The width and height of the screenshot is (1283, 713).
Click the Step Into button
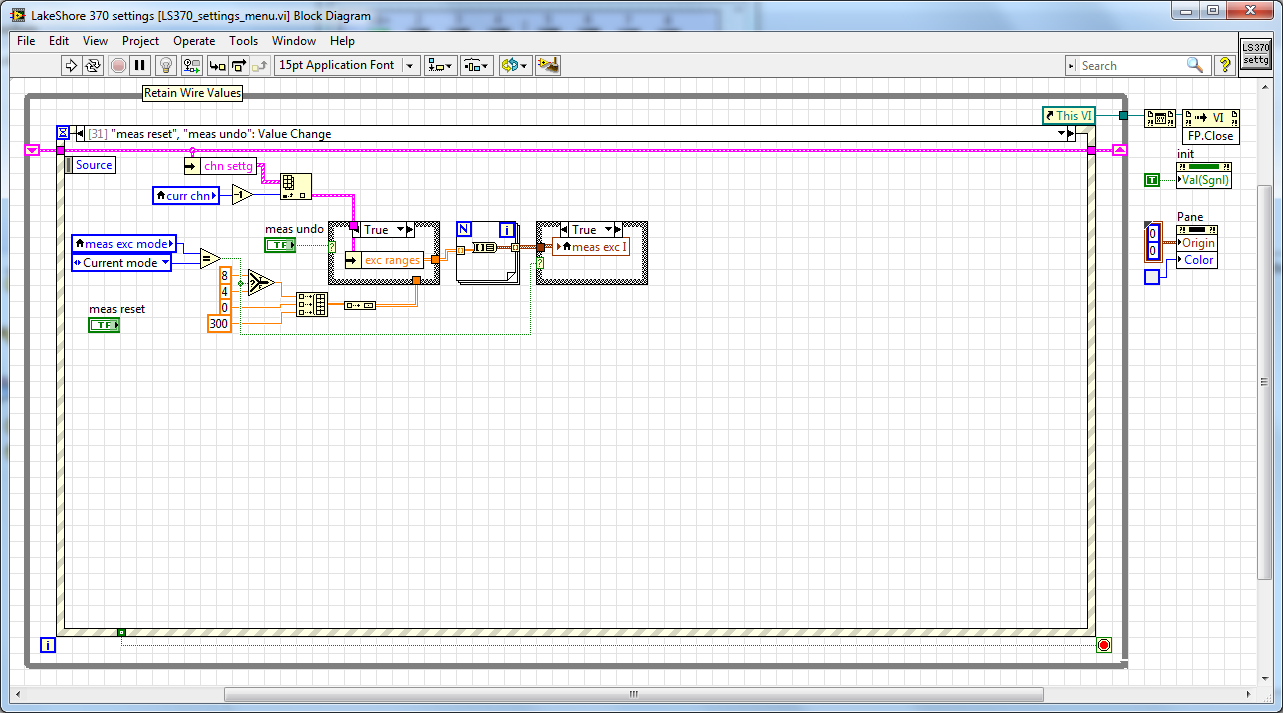click(x=217, y=65)
